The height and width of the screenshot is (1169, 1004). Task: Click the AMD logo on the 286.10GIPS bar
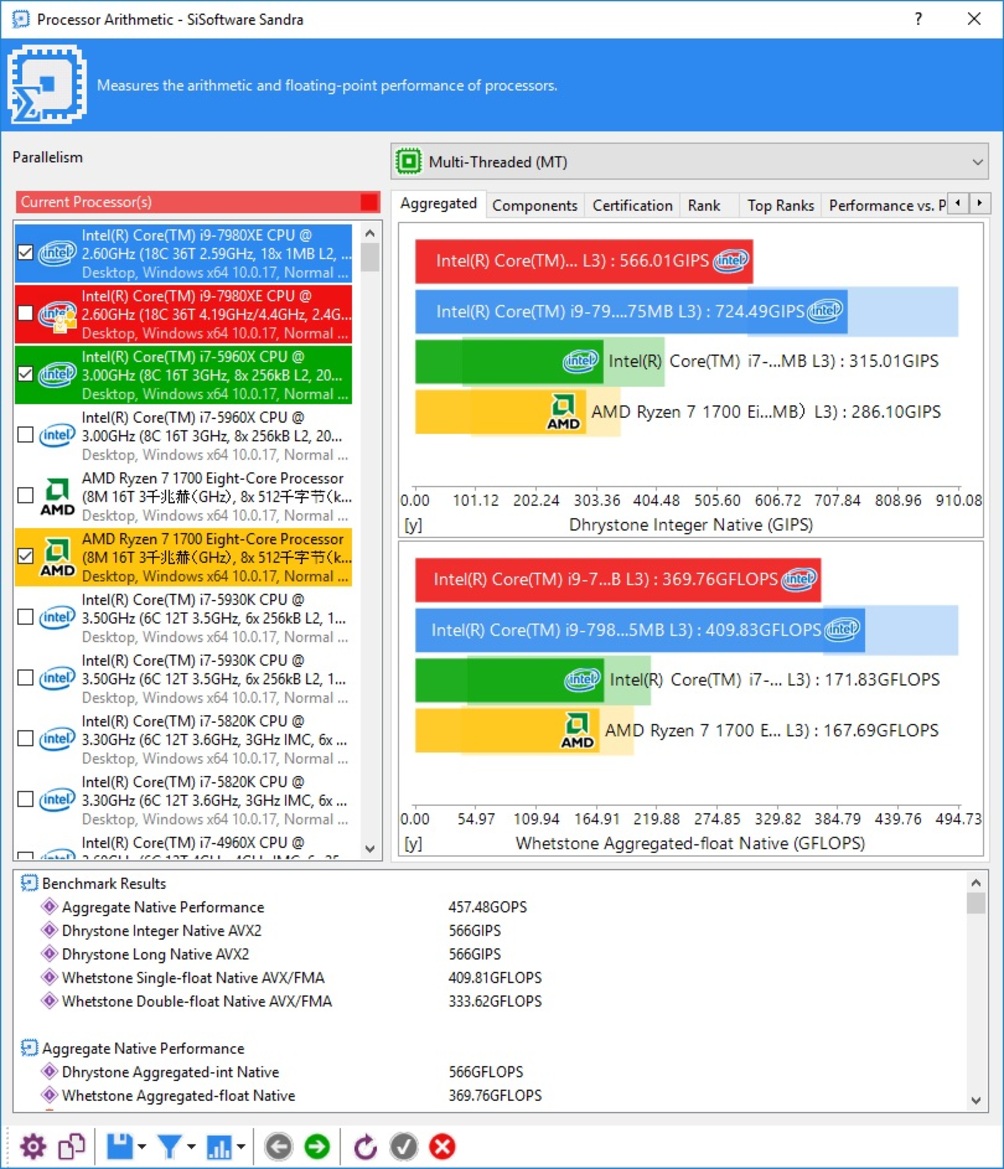(x=563, y=412)
